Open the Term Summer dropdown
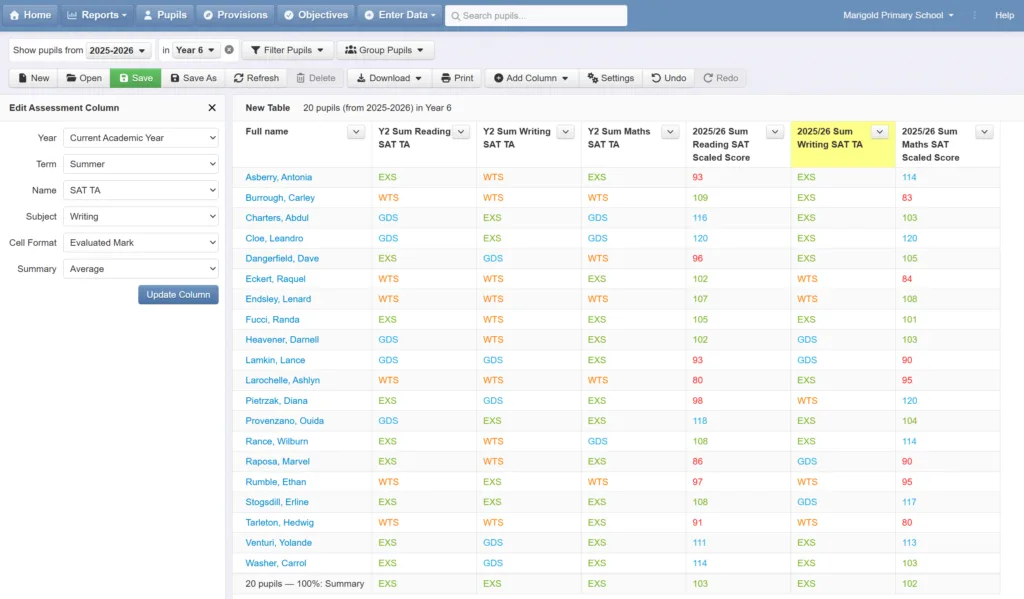 coord(141,164)
